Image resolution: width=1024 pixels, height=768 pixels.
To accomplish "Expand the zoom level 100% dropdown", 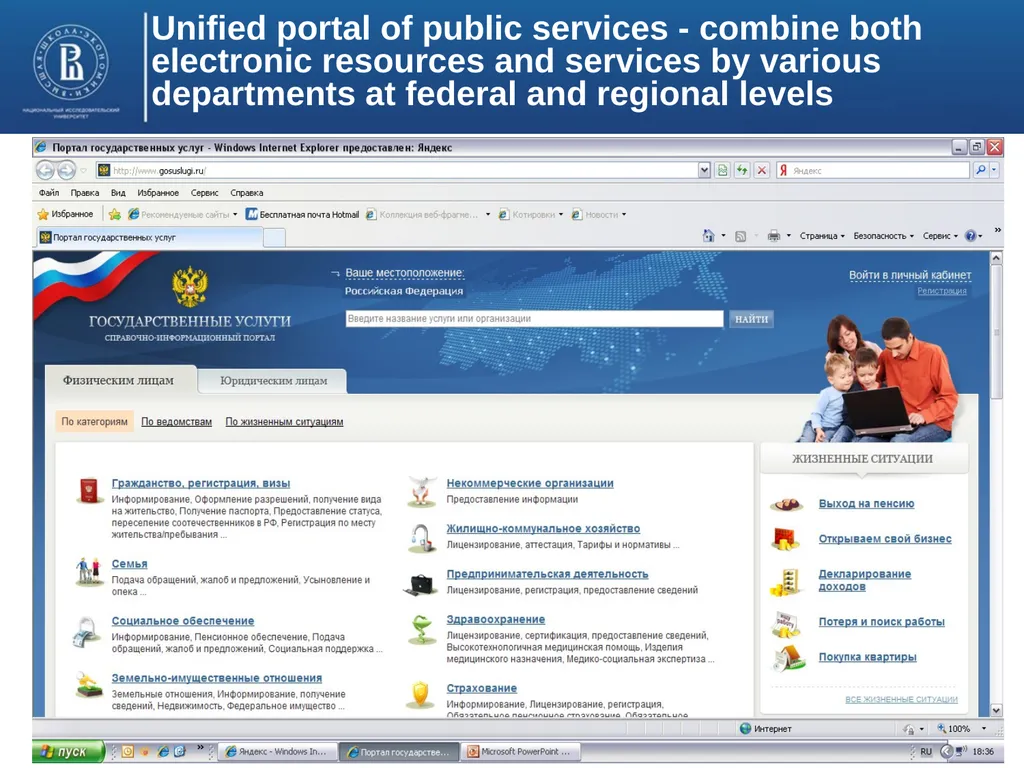I will tap(984, 728).
